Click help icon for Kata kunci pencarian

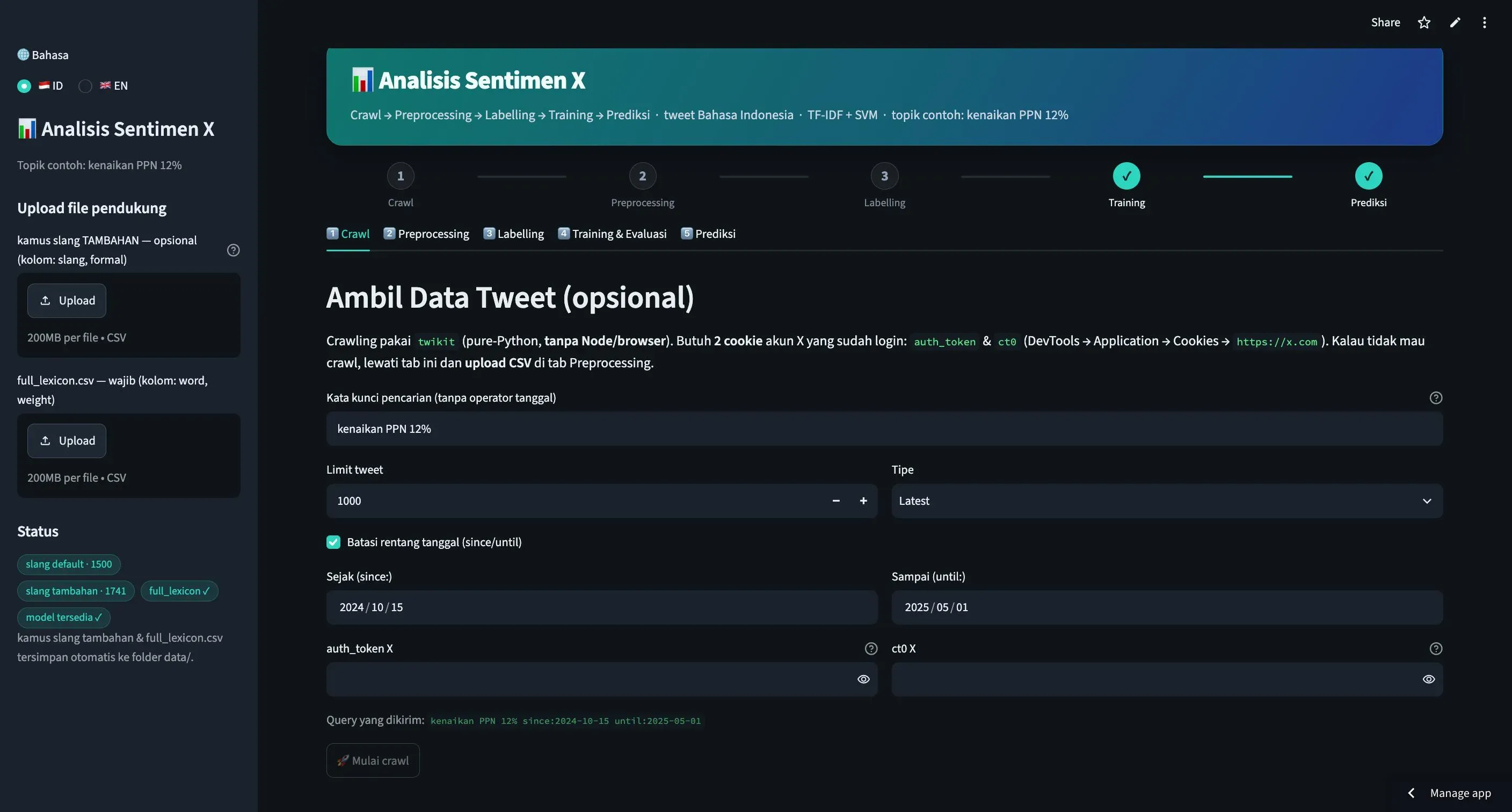(1436, 398)
